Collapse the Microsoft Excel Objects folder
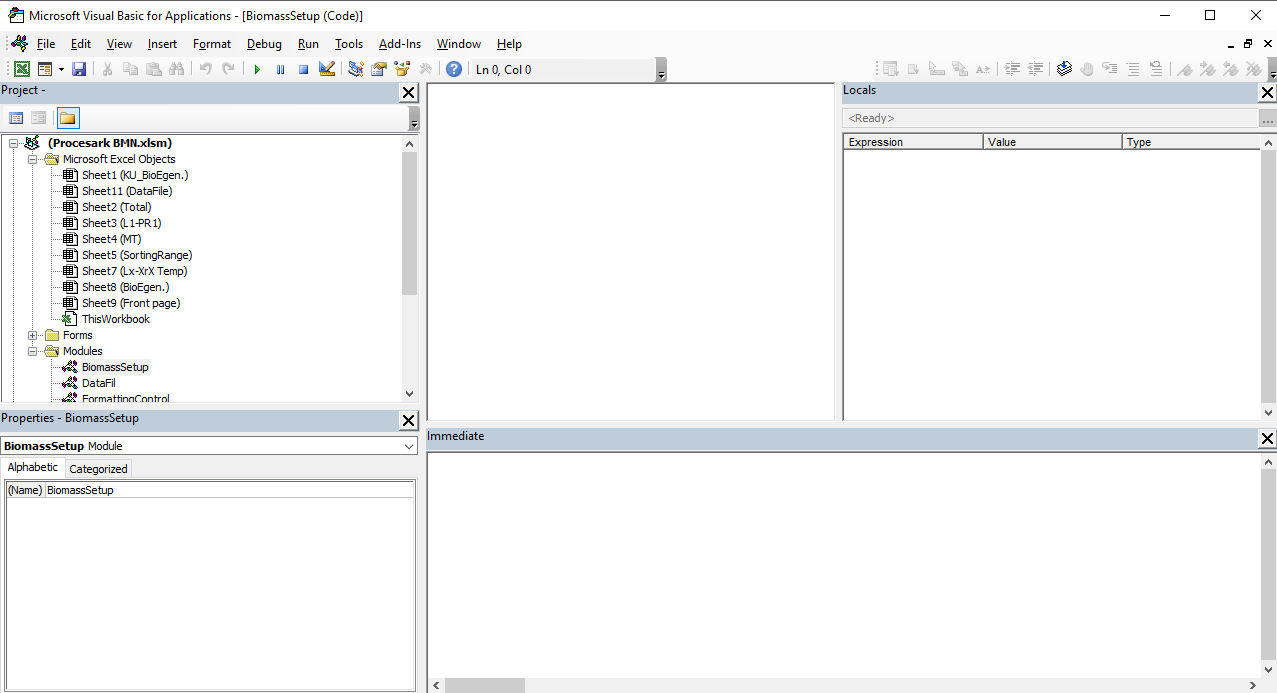The height and width of the screenshot is (693, 1277). point(33,159)
